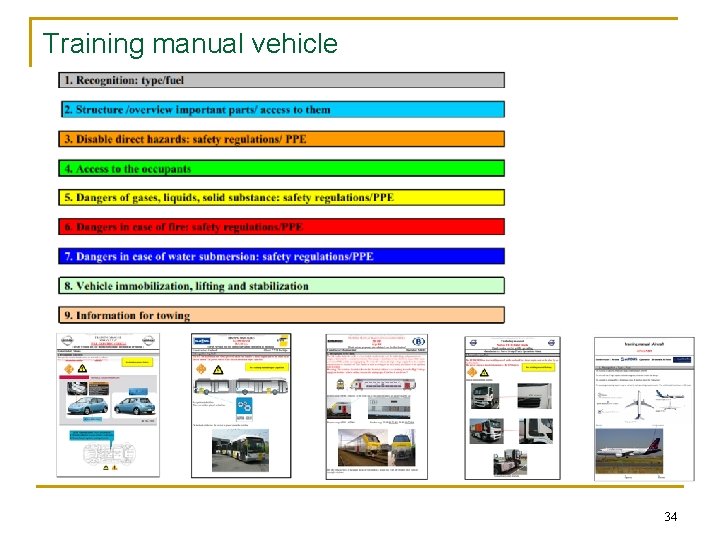Click the slide title 'Training manual vehicle'

pyautogui.click(x=190, y=44)
